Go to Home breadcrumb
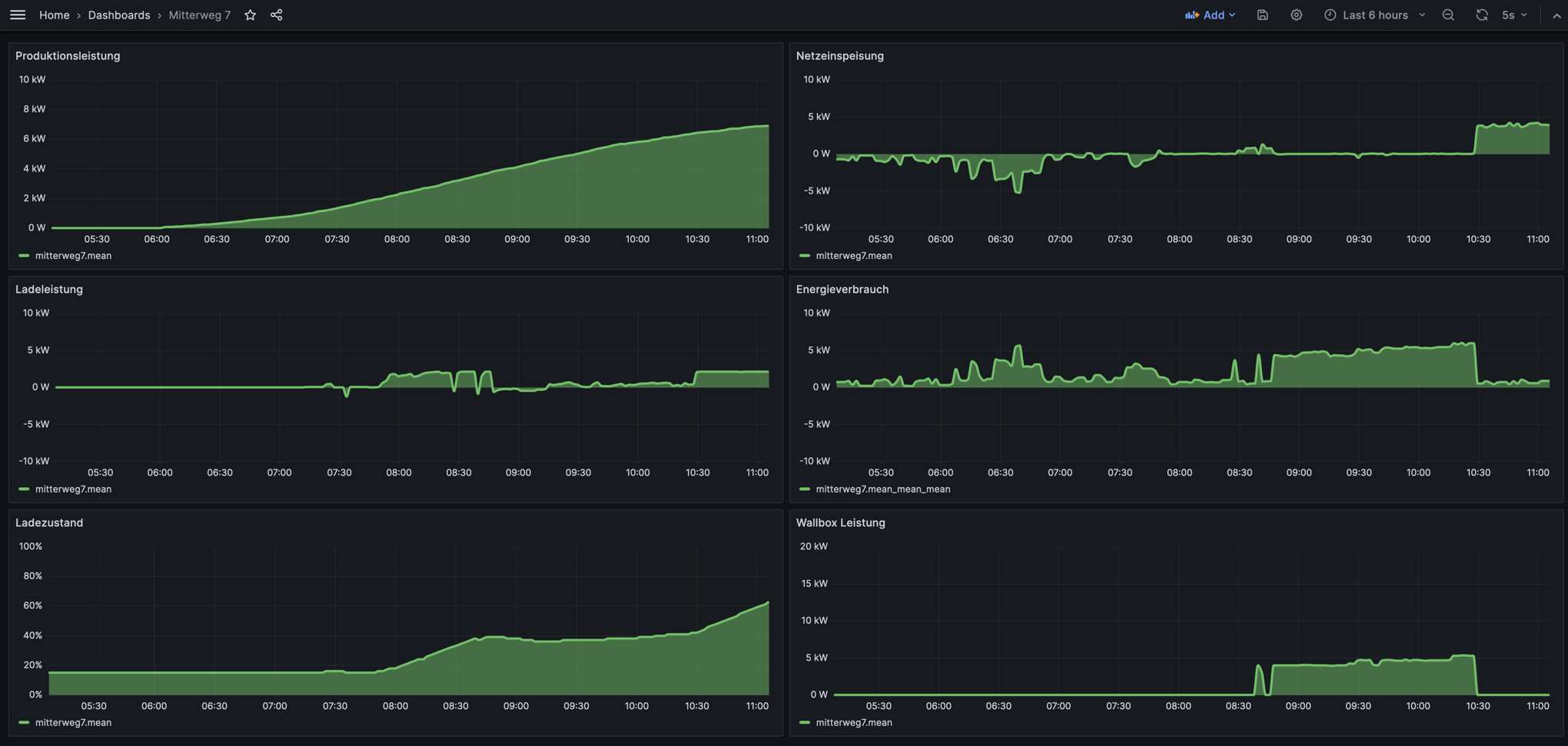Screen dimensions: 1568x746 coord(54,15)
